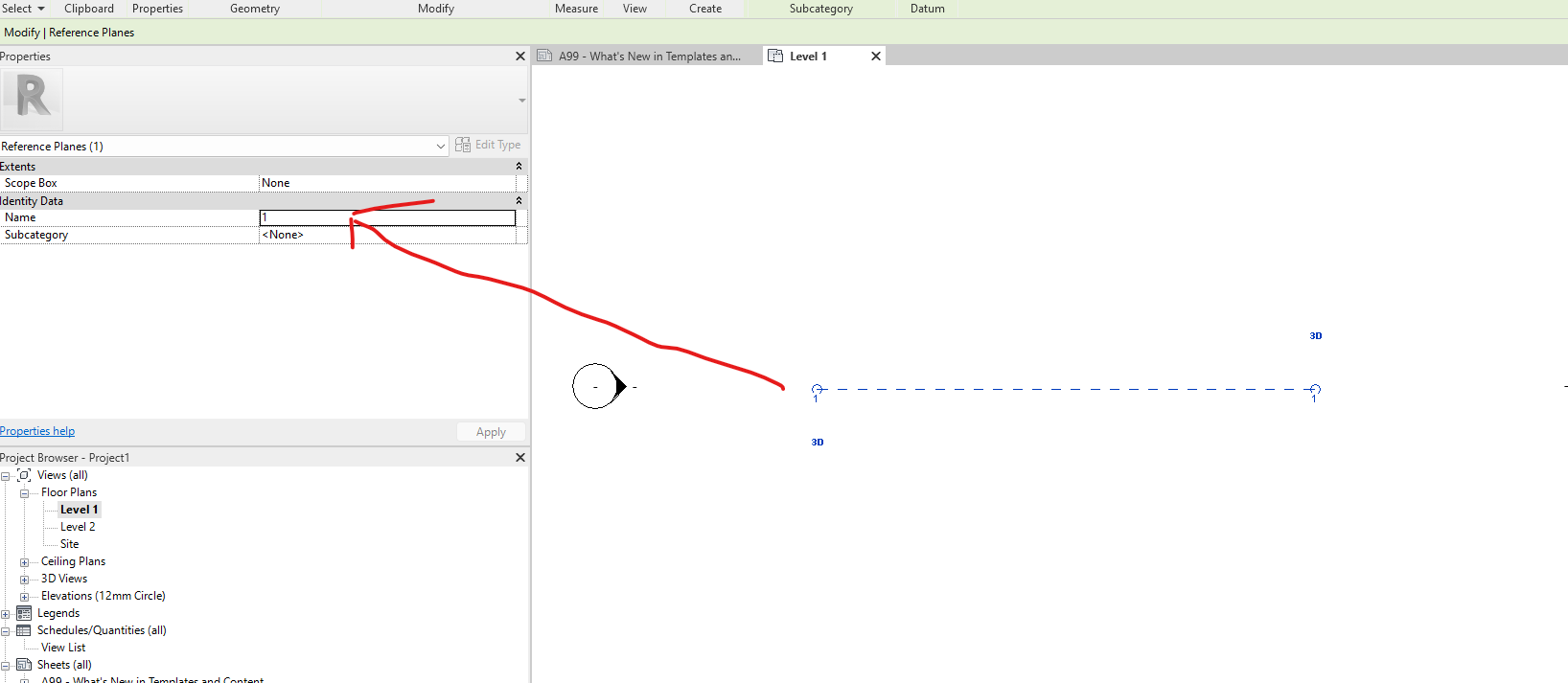Click the Level 1 tab floor plan icon
Image resolution: width=1568 pixels, height=683 pixels.
[x=775, y=56]
